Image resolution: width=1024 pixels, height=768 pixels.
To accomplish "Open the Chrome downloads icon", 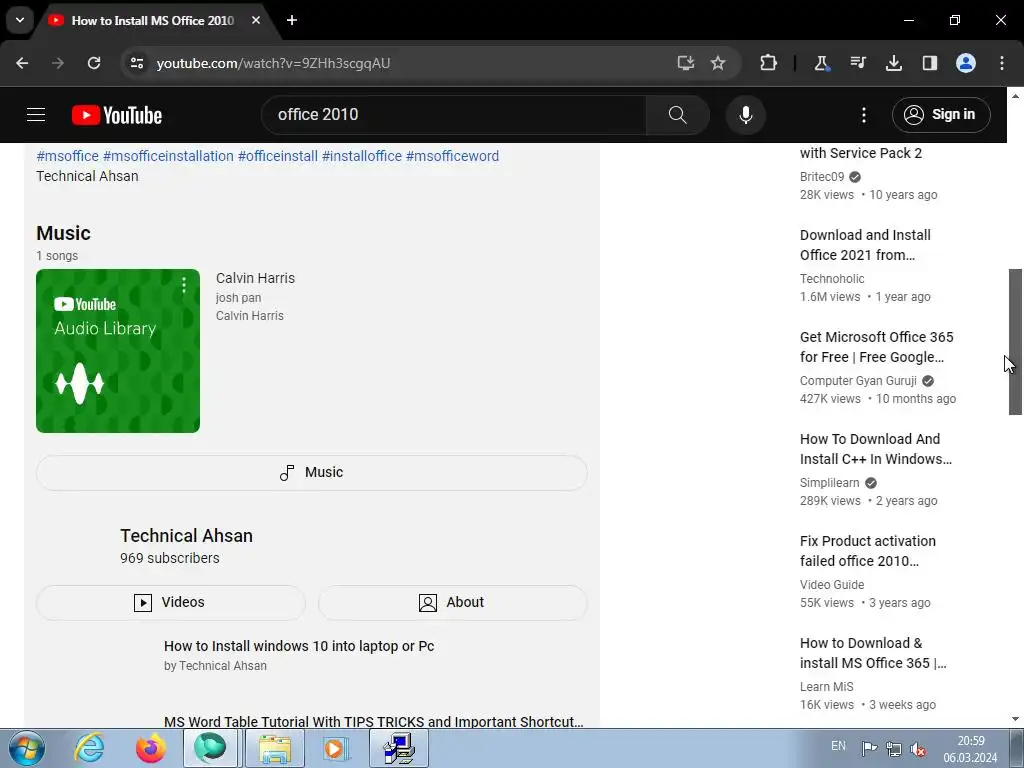I will coord(893,63).
